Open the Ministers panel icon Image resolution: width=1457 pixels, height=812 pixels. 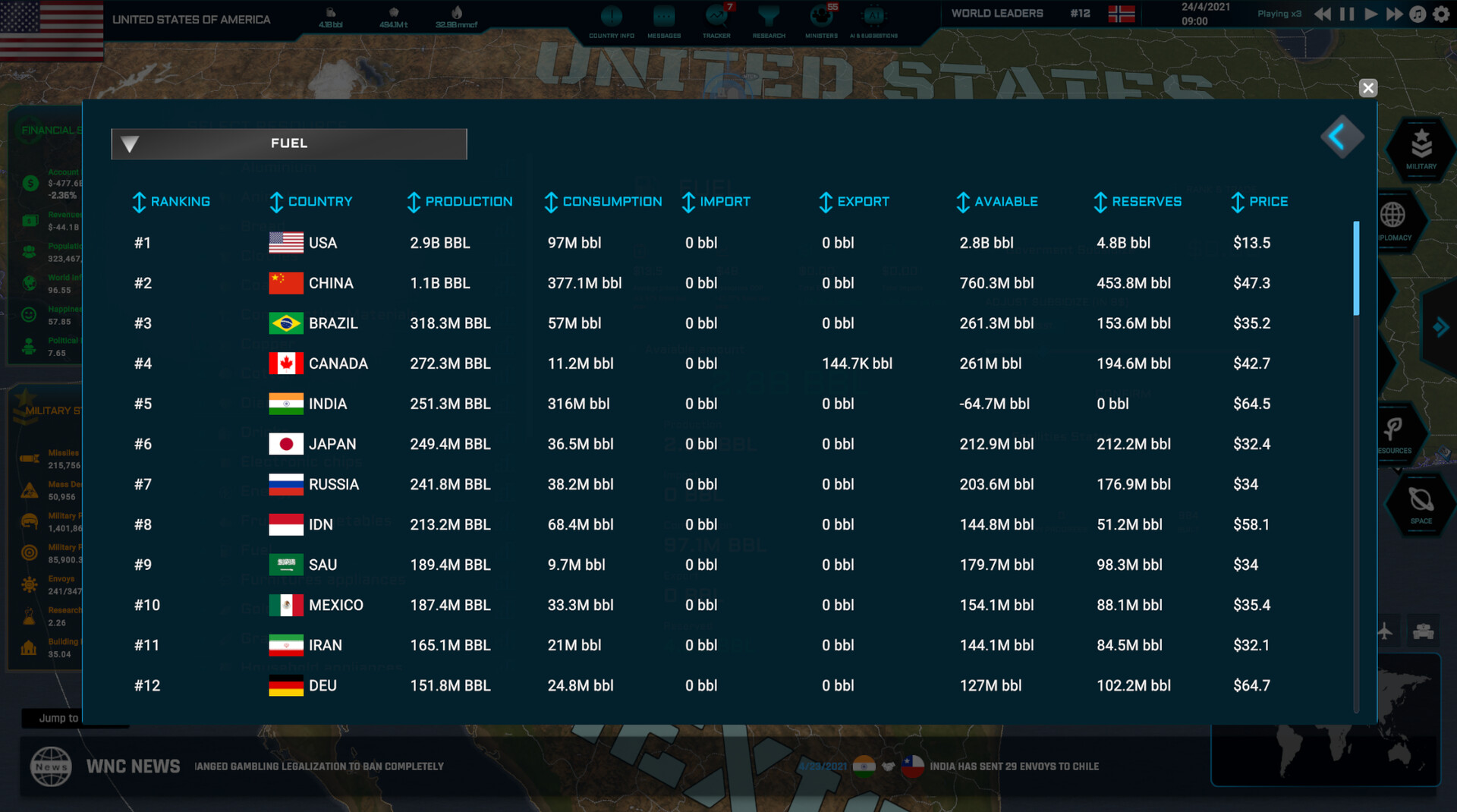click(x=821, y=17)
